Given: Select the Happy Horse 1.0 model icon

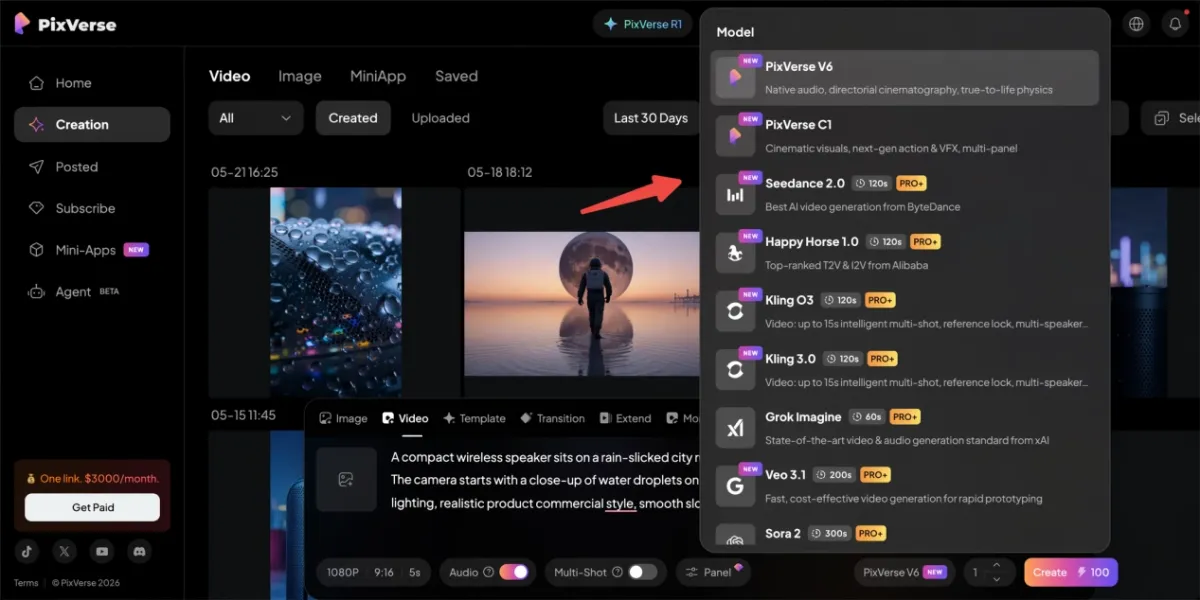Looking at the screenshot, I should pos(735,253).
